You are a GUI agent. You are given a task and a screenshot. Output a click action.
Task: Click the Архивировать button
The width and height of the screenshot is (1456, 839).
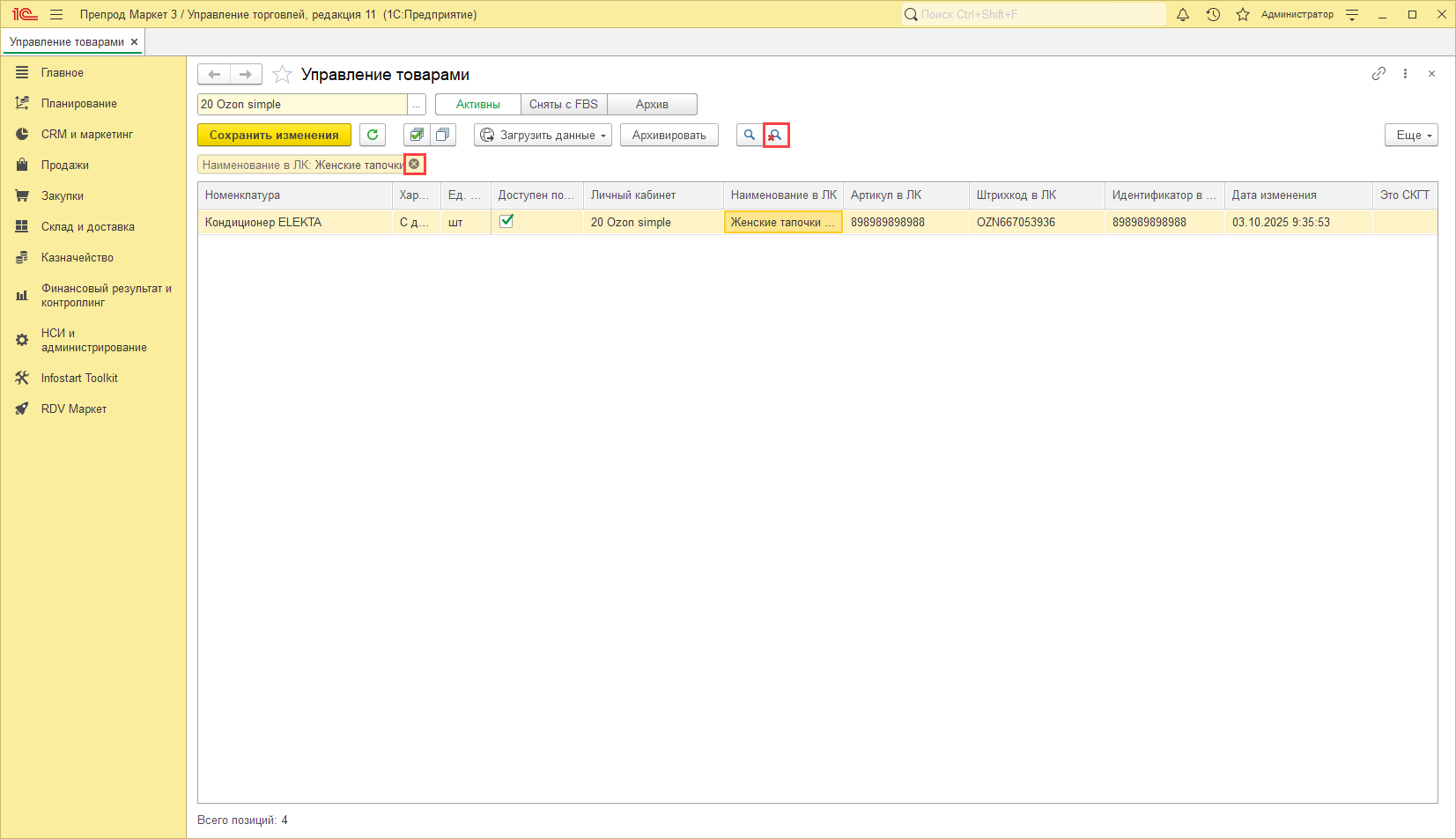coord(669,135)
